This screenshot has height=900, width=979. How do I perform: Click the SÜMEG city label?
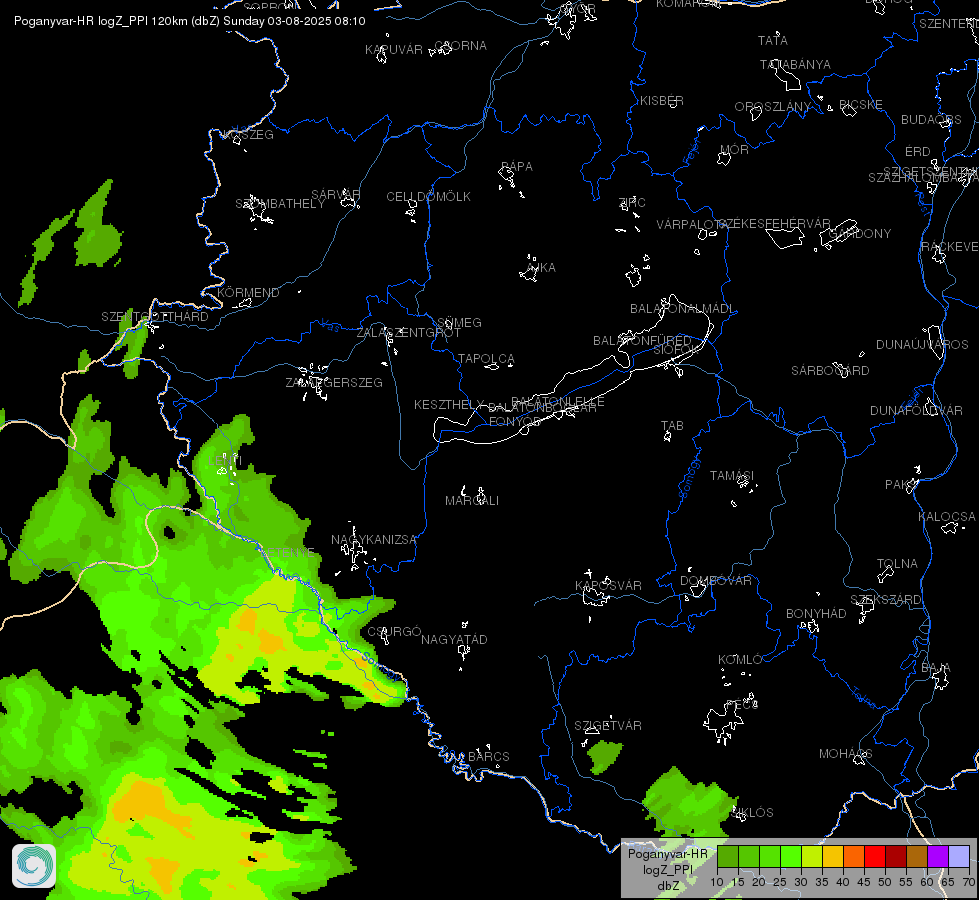(x=459, y=323)
